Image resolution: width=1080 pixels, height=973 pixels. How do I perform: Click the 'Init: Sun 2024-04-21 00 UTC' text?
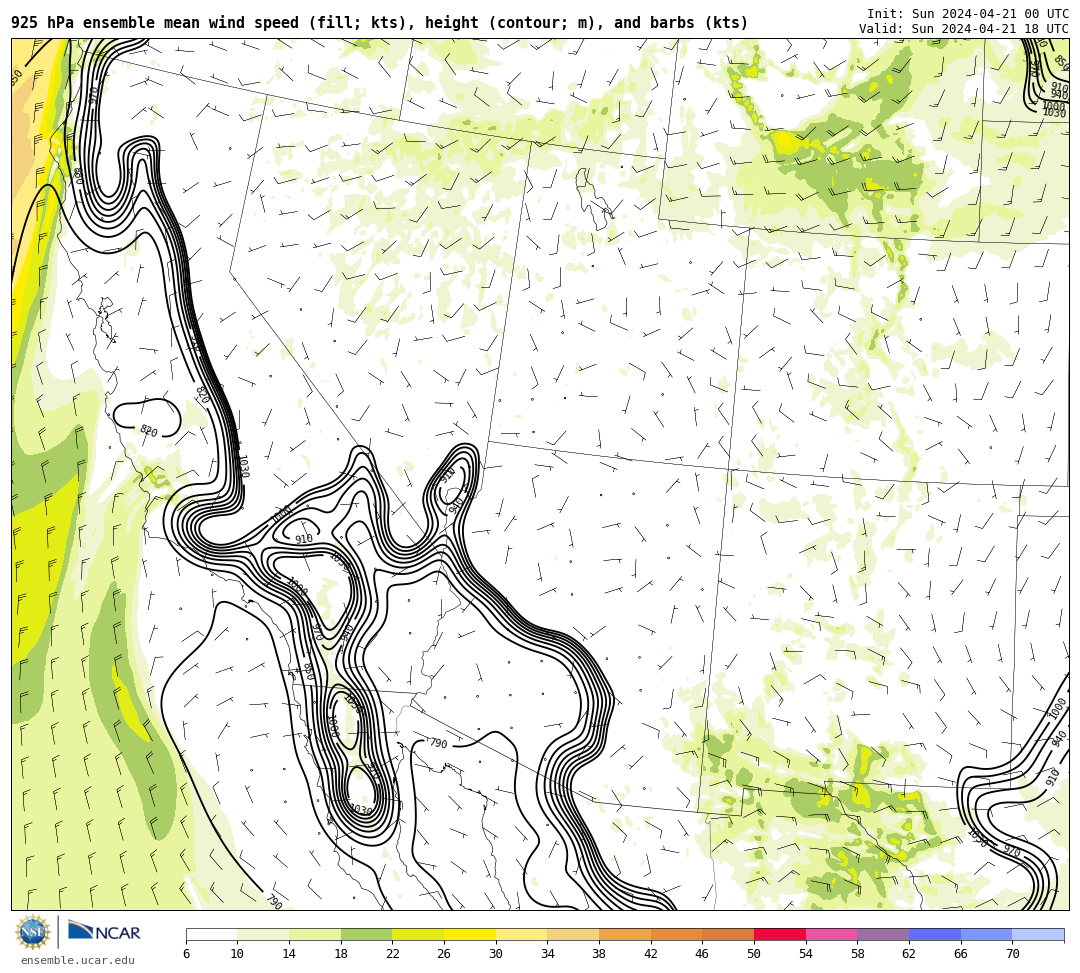click(968, 14)
